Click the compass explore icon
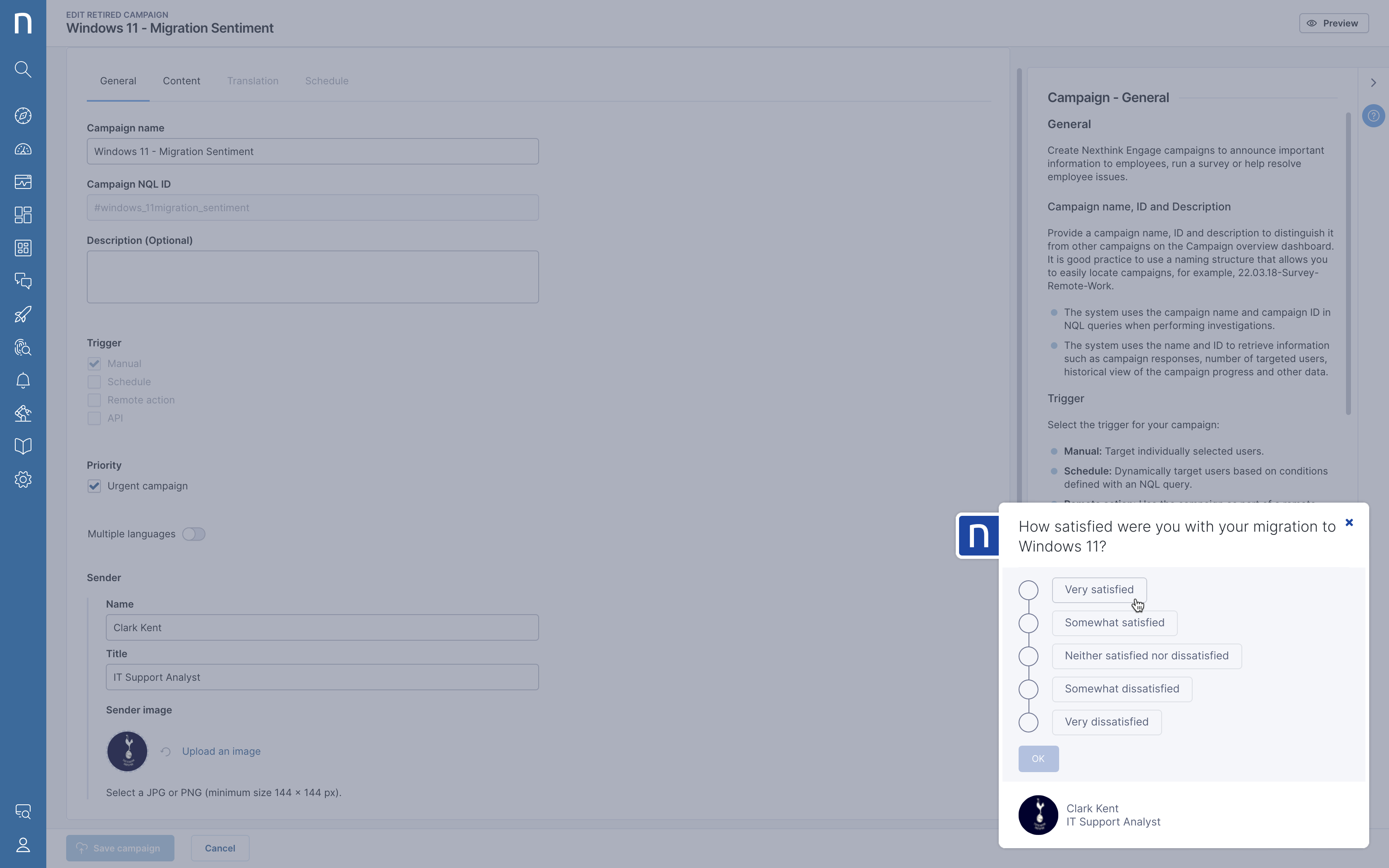1389x868 pixels. click(x=23, y=116)
